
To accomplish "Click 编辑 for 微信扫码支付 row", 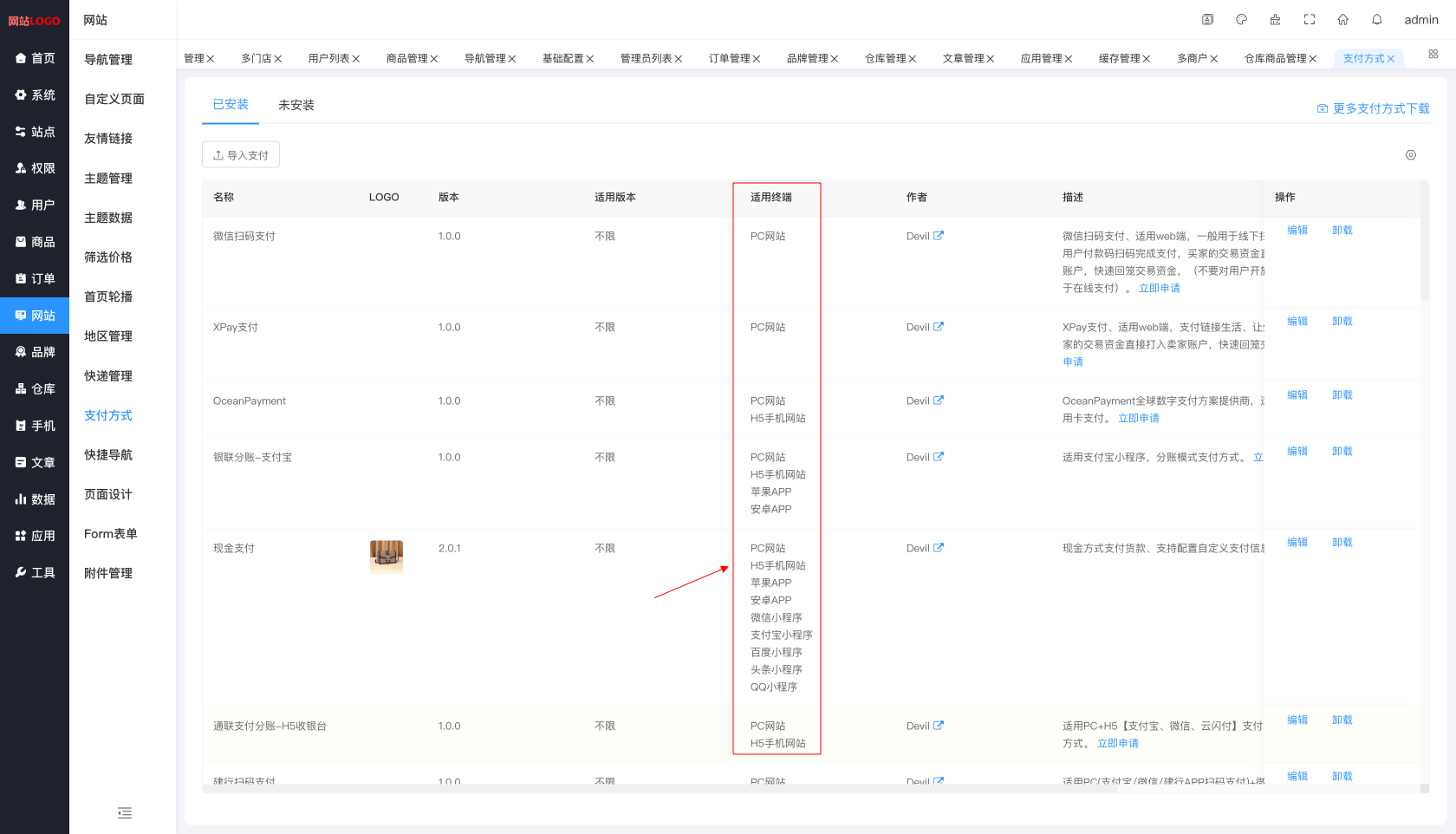I will click(1297, 231).
